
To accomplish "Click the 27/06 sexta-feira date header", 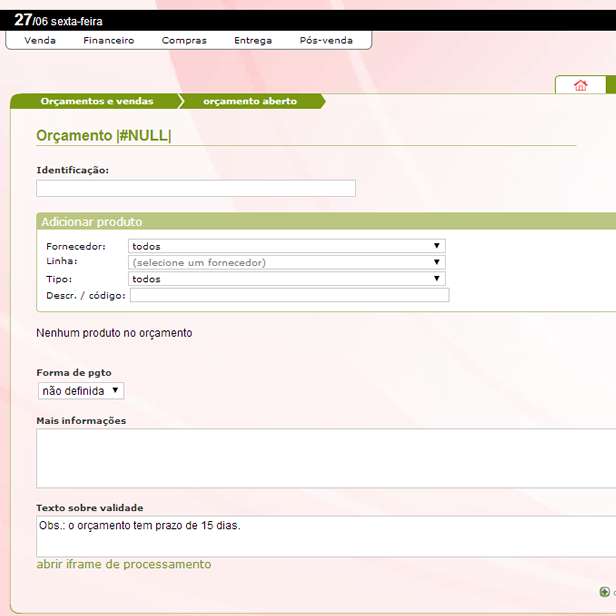I will (x=58, y=20).
